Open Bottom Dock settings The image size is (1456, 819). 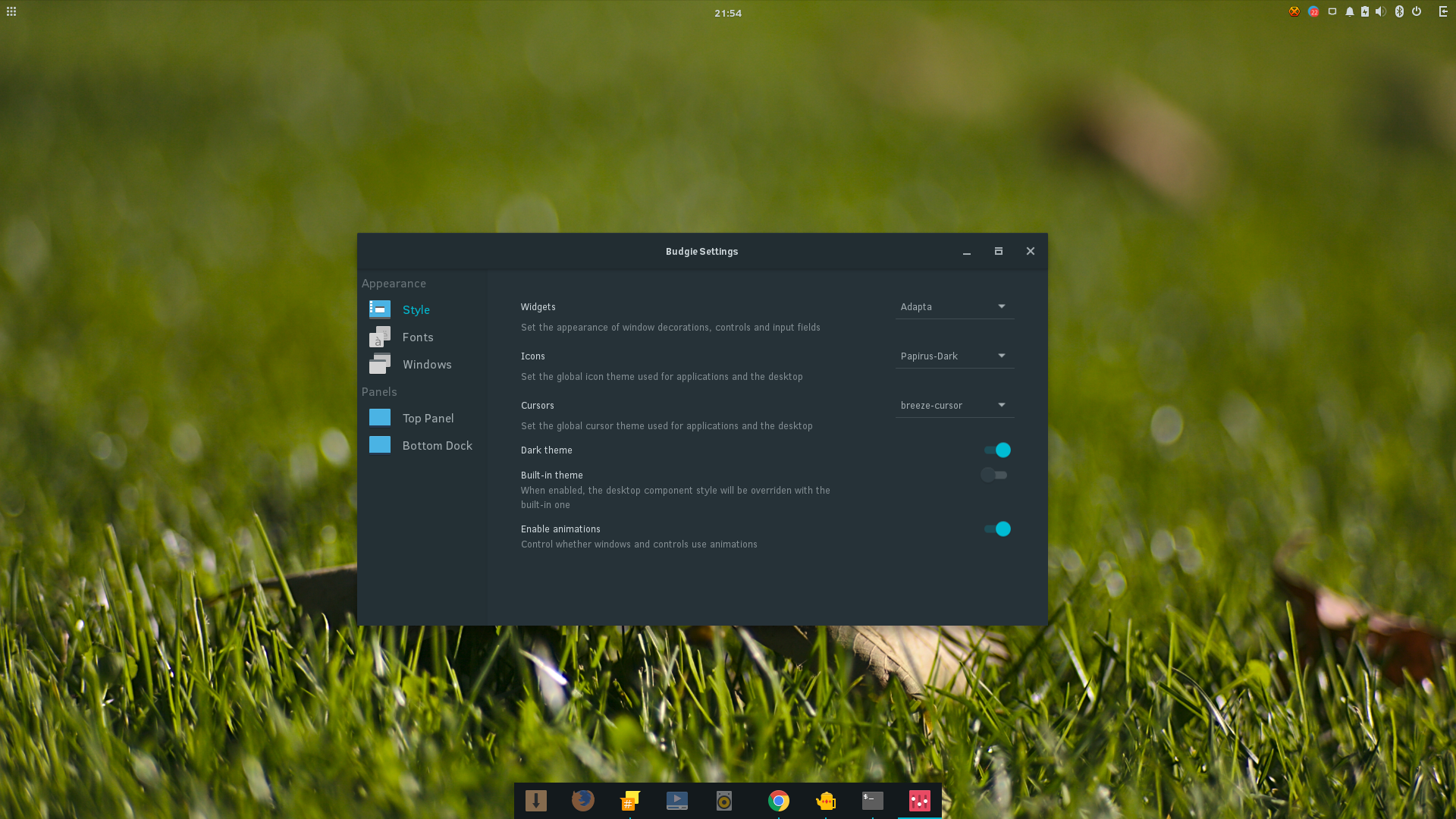(422, 445)
